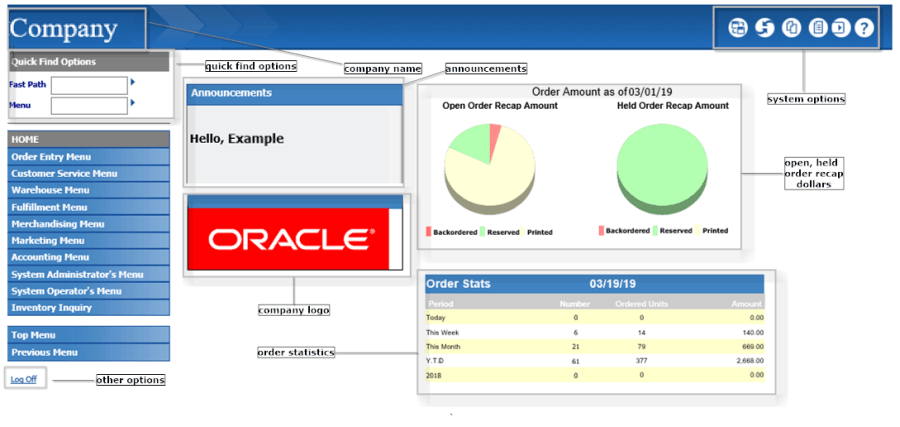Open the document list icon in header
This screenshot has height=427, width=900.
pos(818,28)
